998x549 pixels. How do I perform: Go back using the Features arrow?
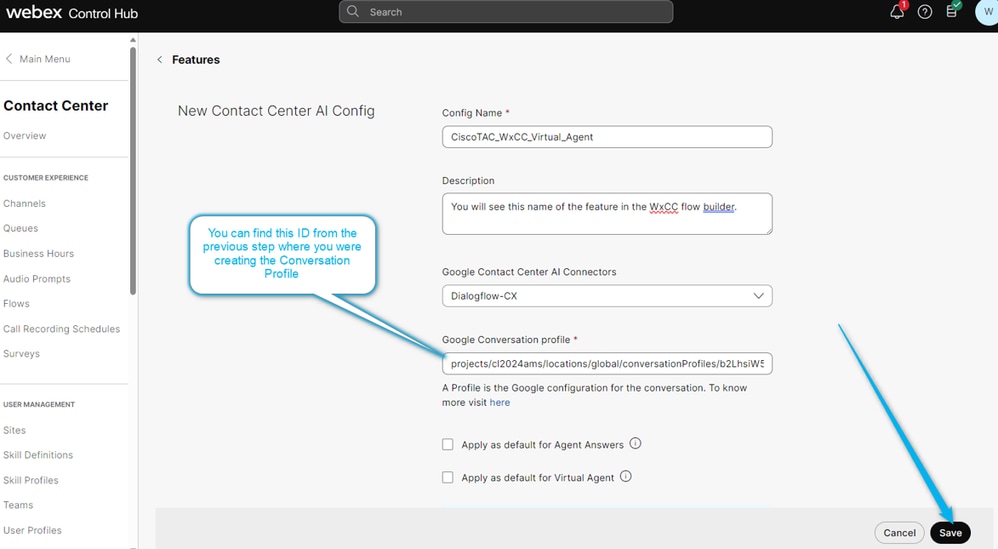pos(160,59)
